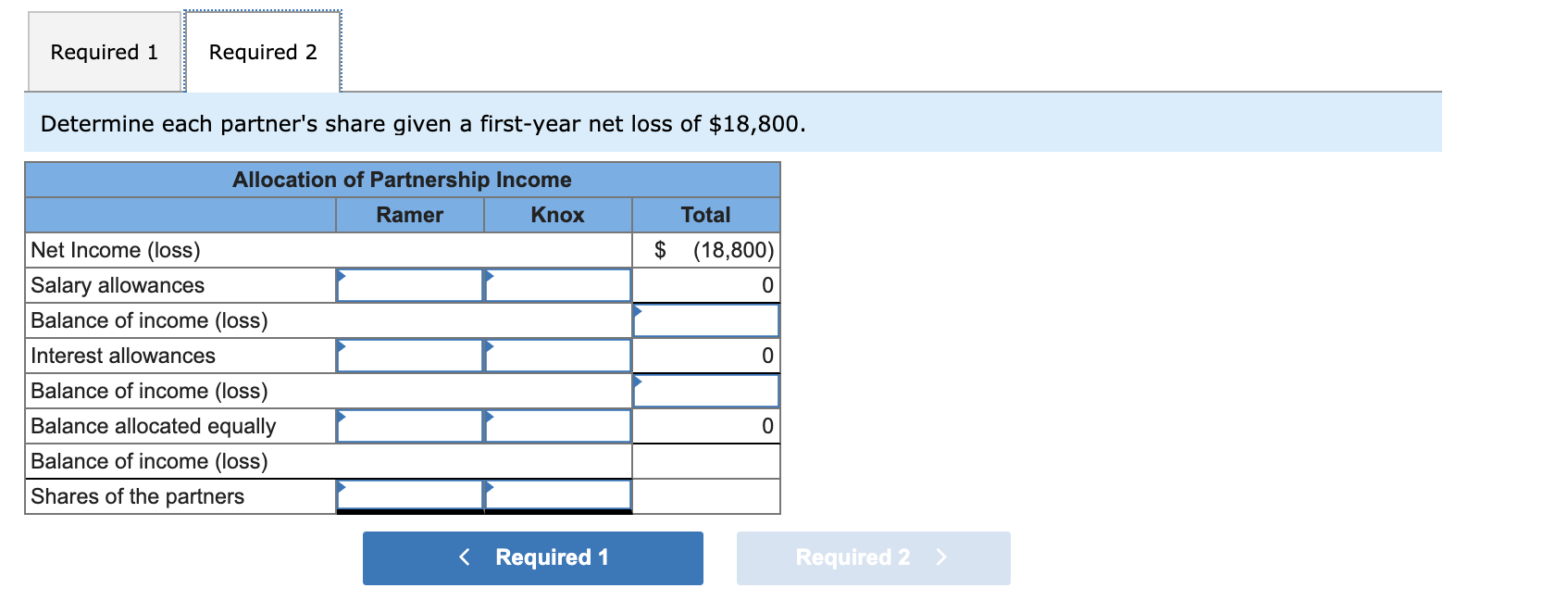Select the Required 2 tab

click(x=264, y=52)
